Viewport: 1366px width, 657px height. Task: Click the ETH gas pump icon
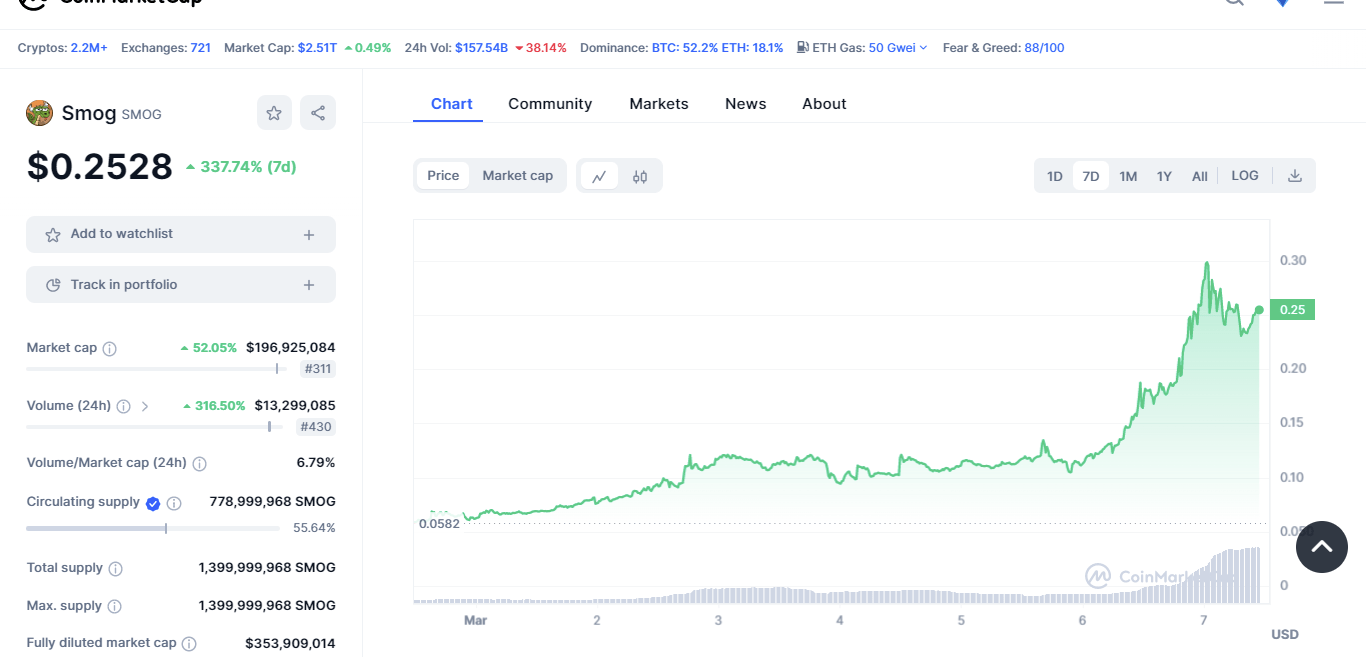pos(803,47)
